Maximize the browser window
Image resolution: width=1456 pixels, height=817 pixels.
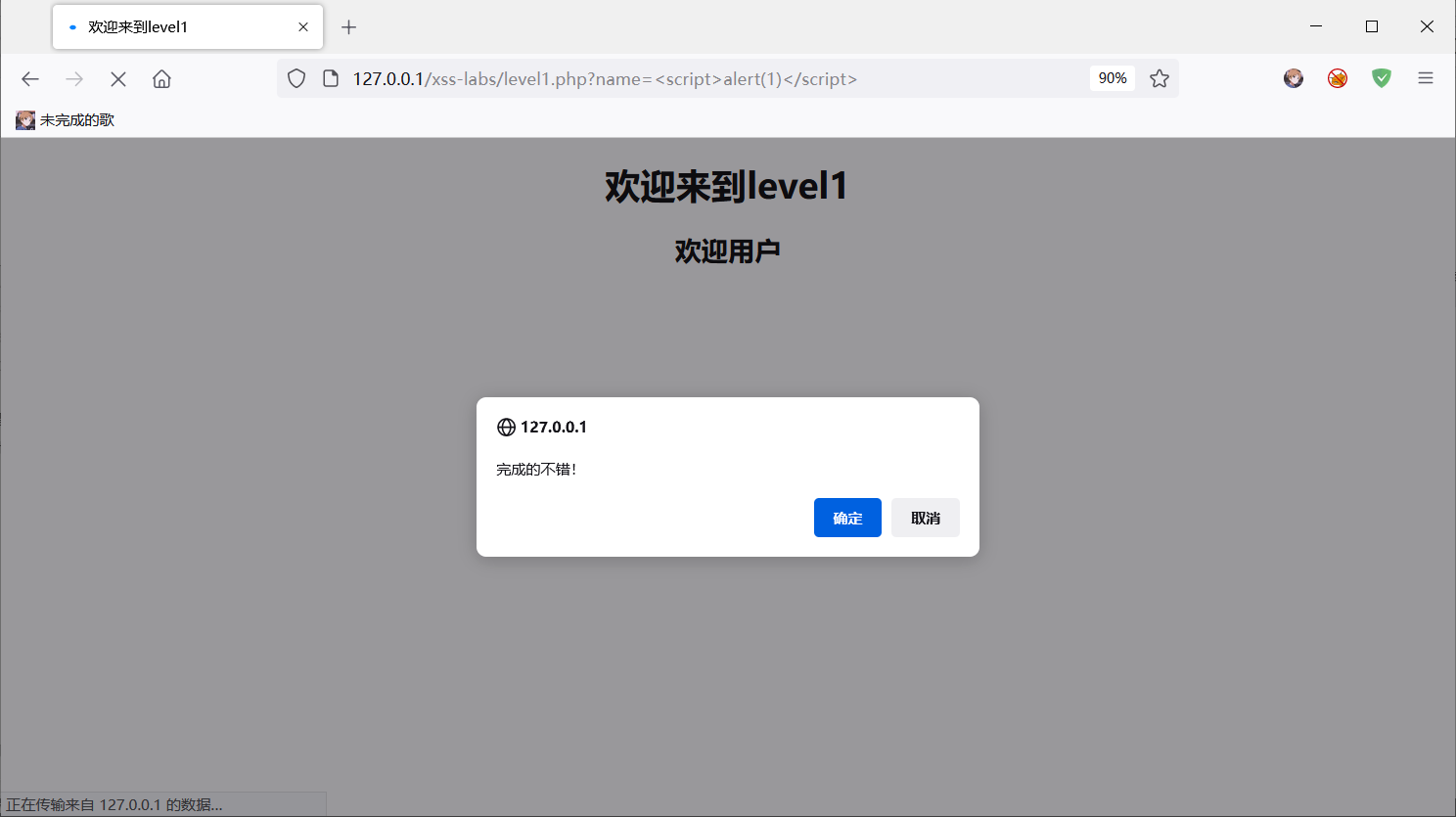[x=1372, y=26]
